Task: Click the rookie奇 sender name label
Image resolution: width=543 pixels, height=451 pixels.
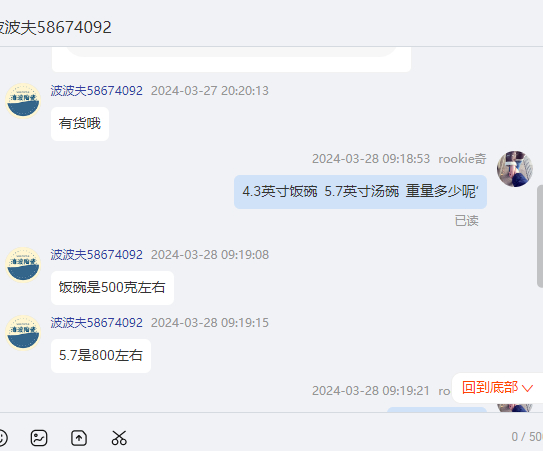Action: [462, 159]
